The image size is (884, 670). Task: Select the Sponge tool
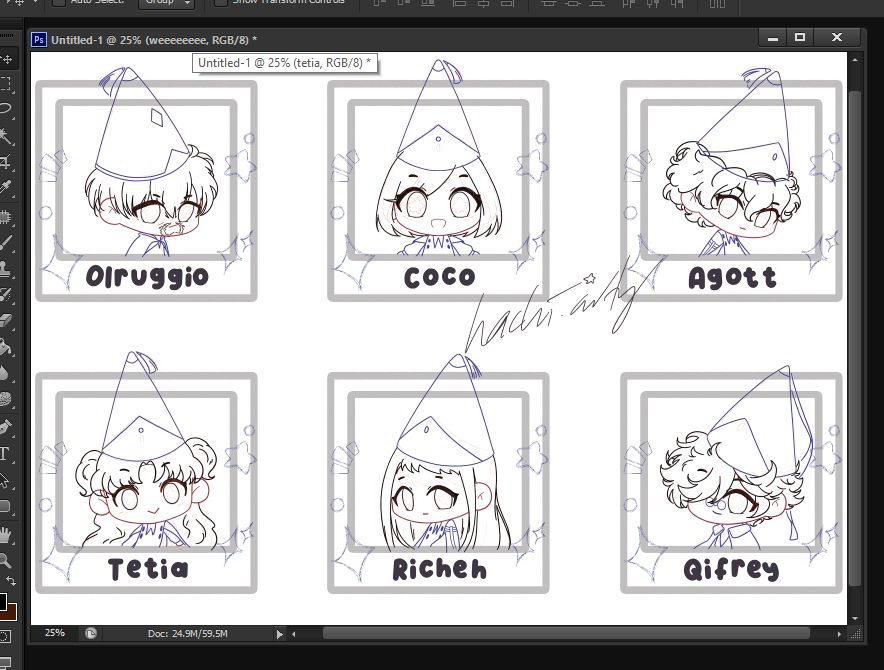6,399
